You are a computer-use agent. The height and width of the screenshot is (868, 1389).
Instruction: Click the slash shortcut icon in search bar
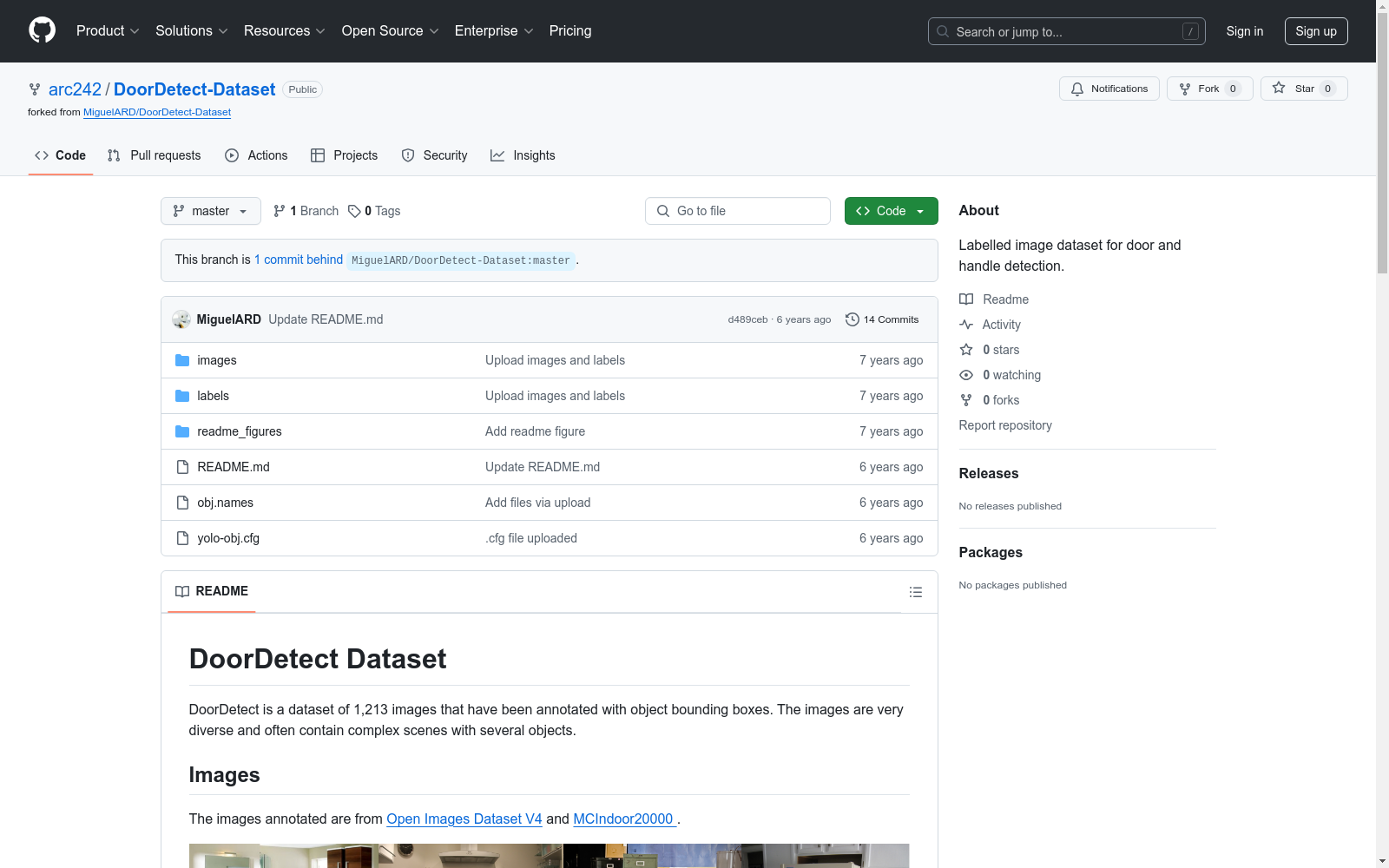click(1190, 31)
